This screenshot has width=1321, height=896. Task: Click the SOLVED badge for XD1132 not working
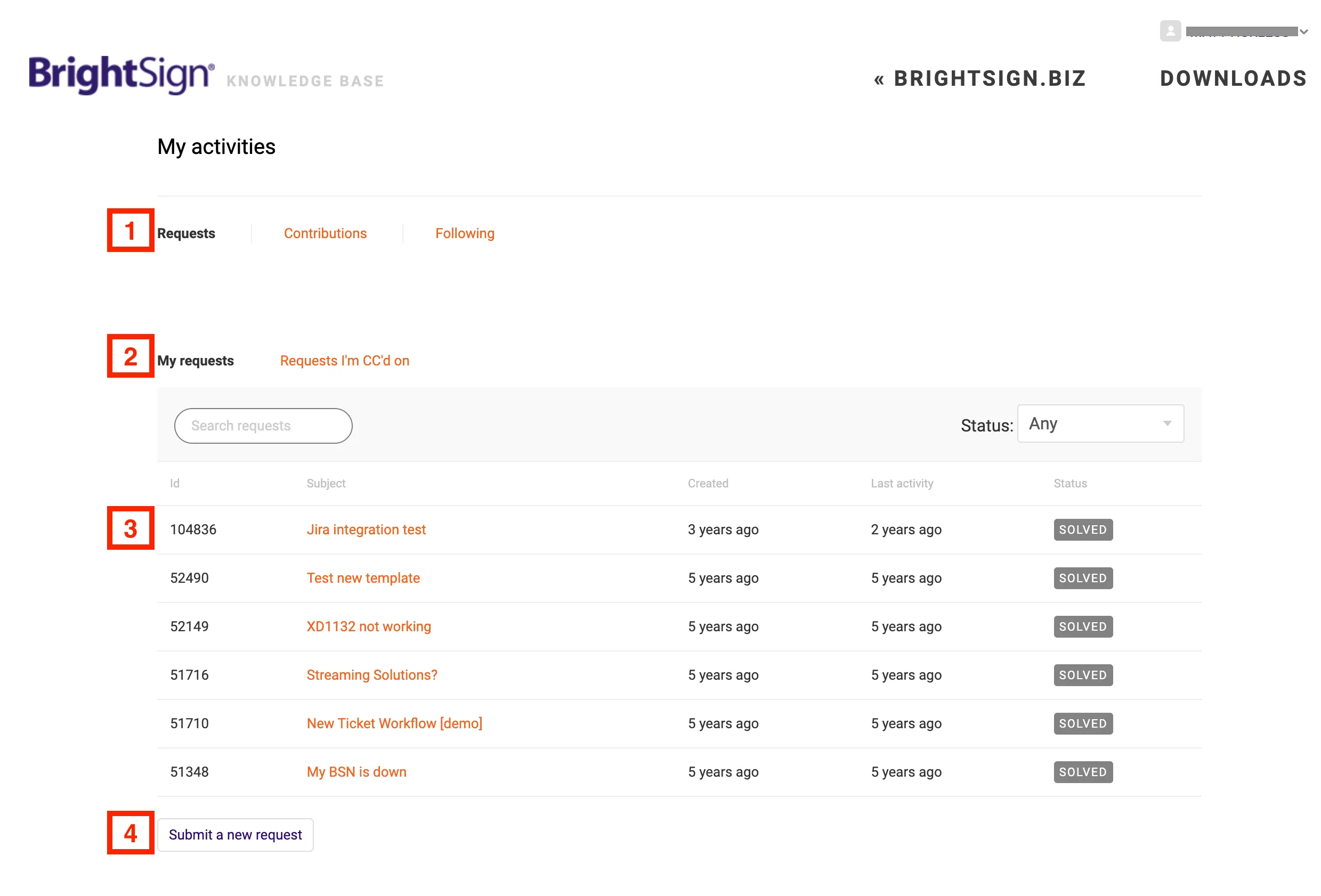click(x=1083, y=628)
